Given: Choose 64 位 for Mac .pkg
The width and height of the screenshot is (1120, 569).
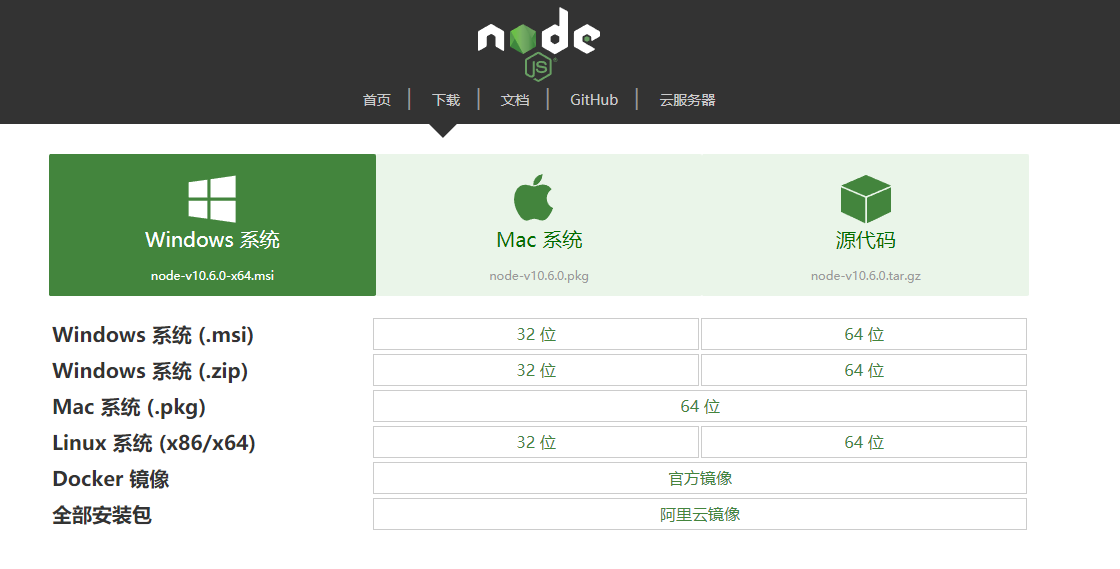Looking at the screenshot, I should click(700, 406).
